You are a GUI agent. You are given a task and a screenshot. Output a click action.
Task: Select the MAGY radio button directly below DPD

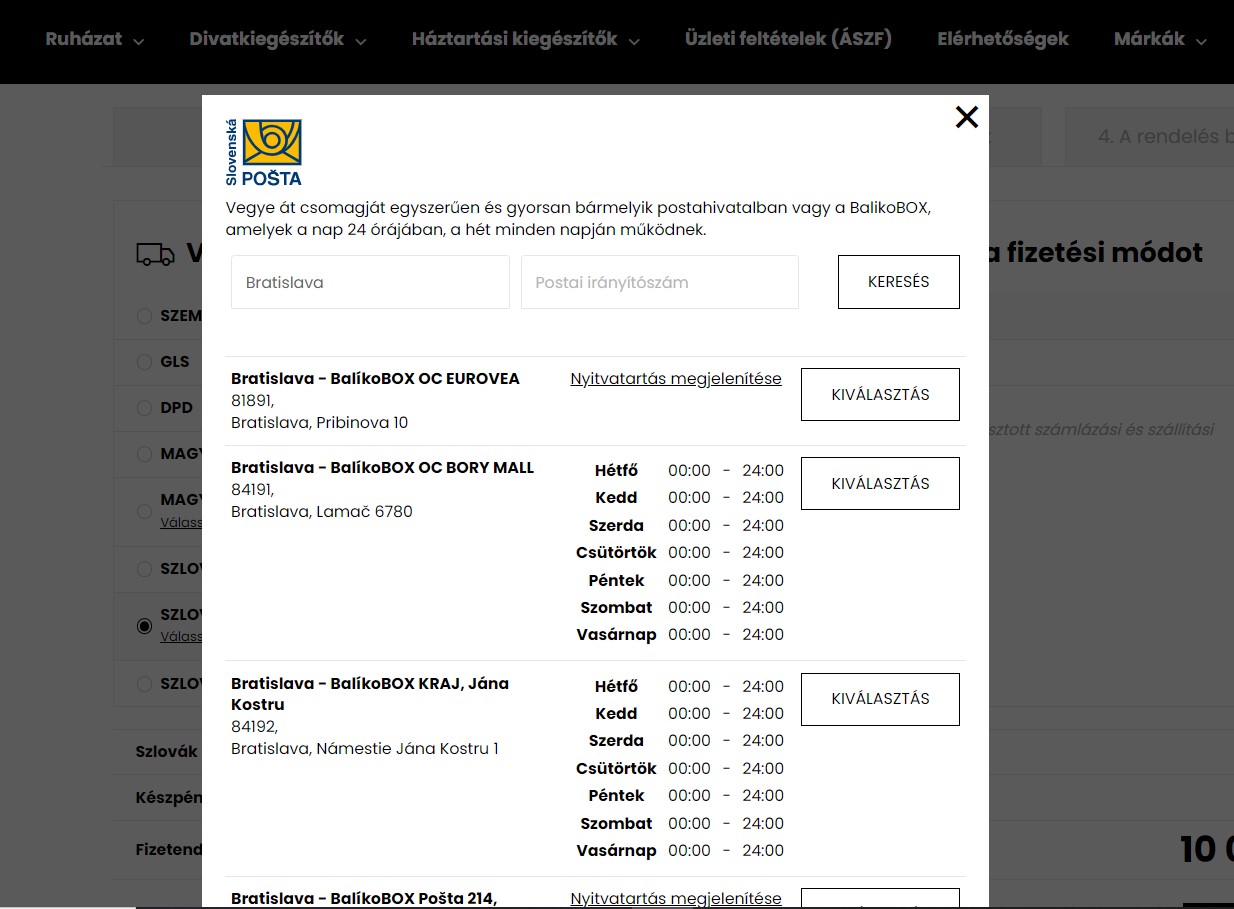coord(144,454)
